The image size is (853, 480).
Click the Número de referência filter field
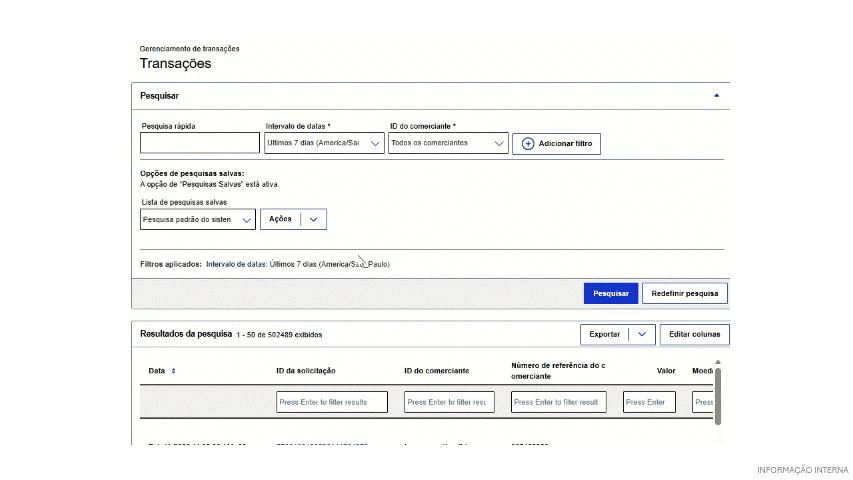tap(559, 402)
